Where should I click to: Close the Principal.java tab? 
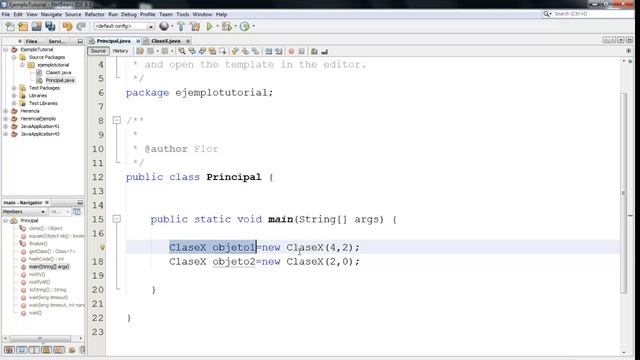pos(138,41)
